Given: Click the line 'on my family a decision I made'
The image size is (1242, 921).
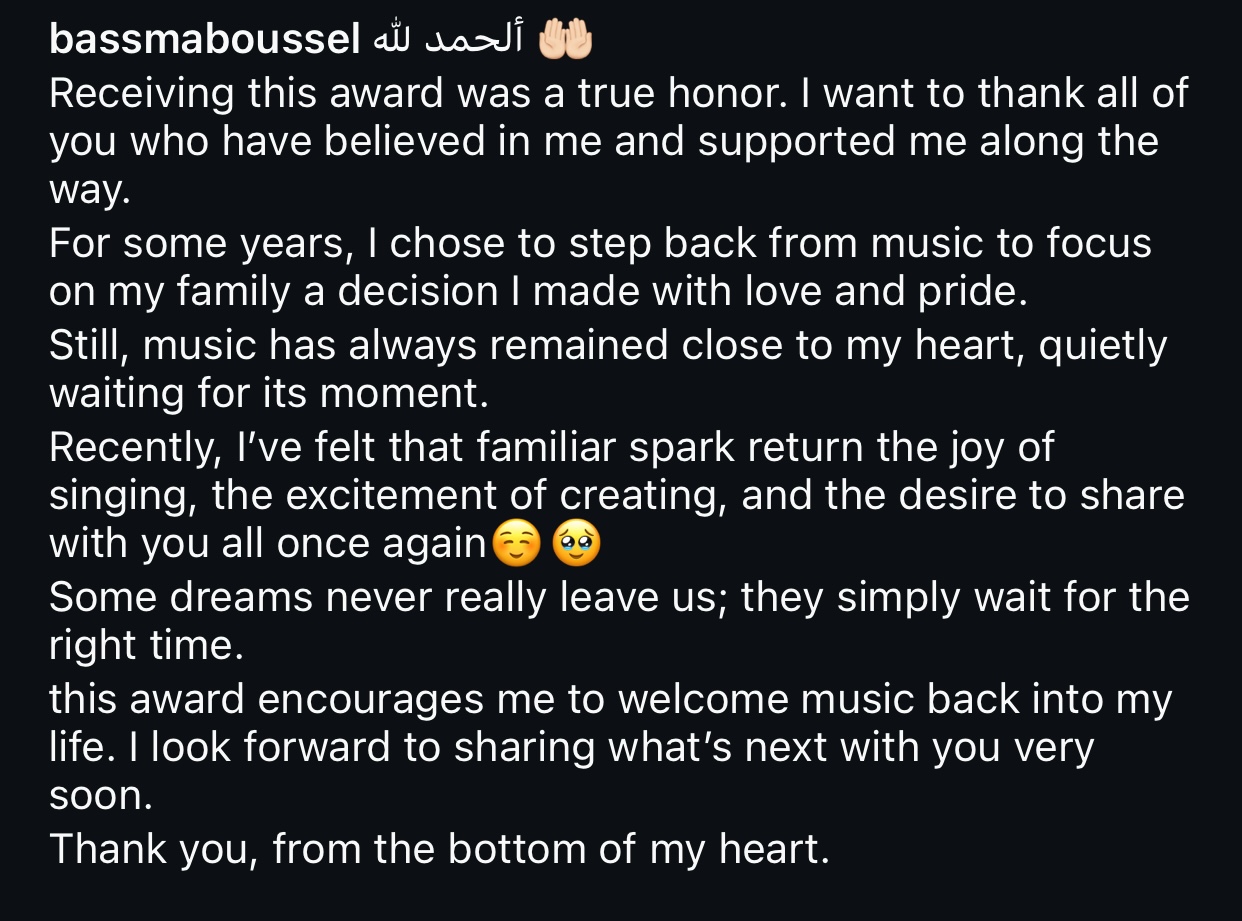Looking at the screenshot, I should (538, 293).
